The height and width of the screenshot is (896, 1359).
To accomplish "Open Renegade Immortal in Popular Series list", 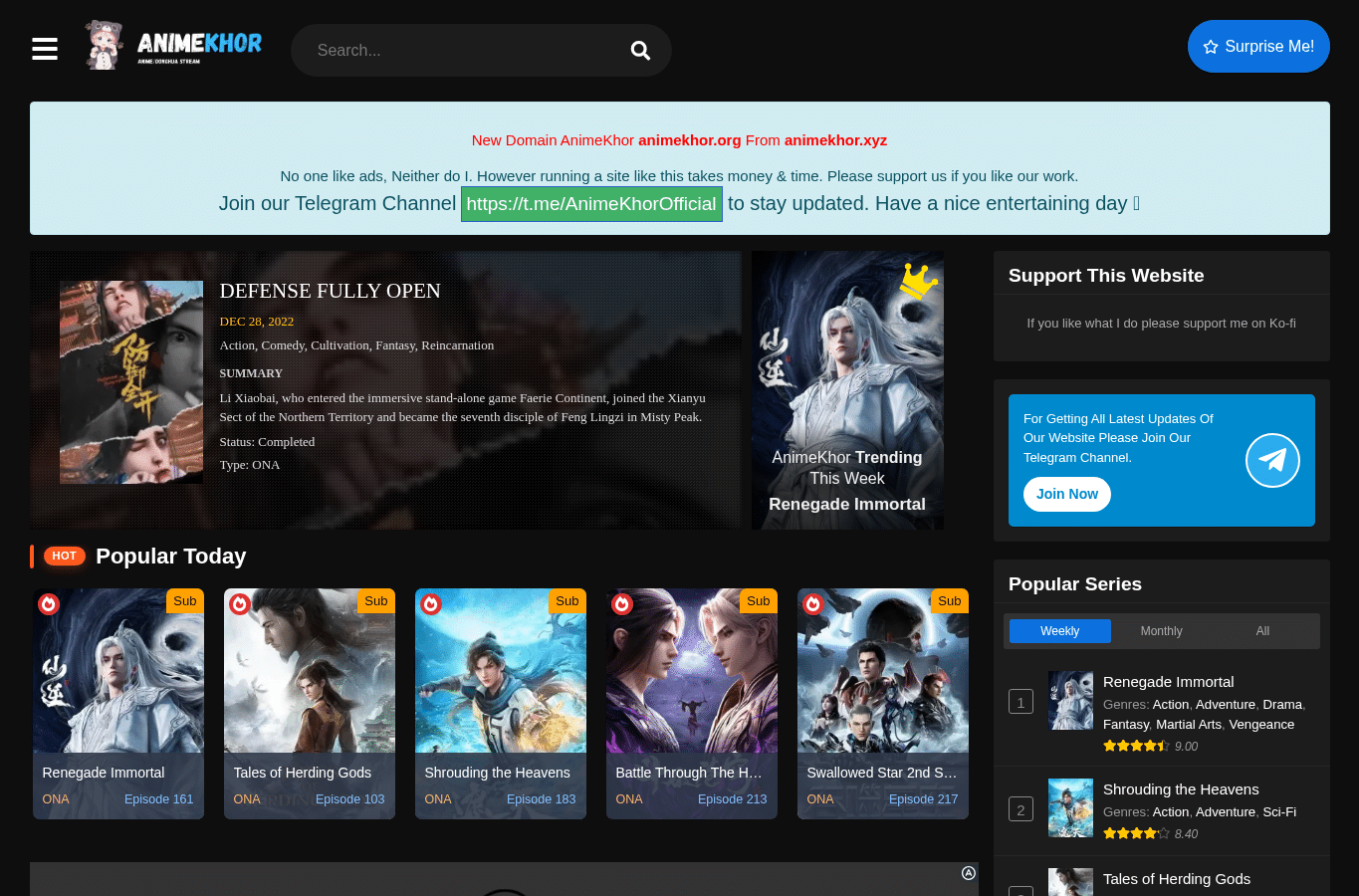I will (x=1168, y=682).
